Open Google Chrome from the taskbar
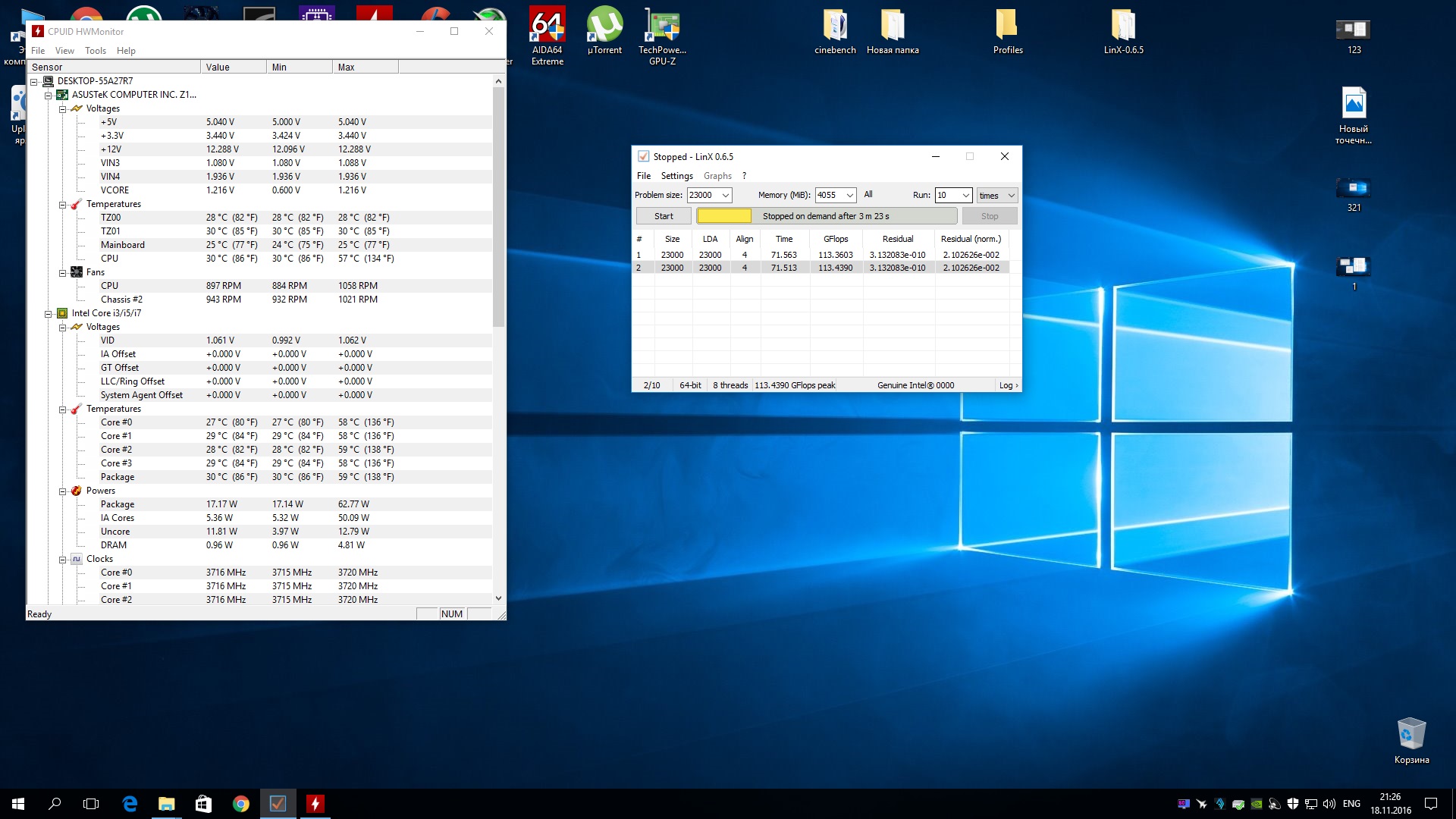Screen dimensions: 1456x819 click(241, 804)
